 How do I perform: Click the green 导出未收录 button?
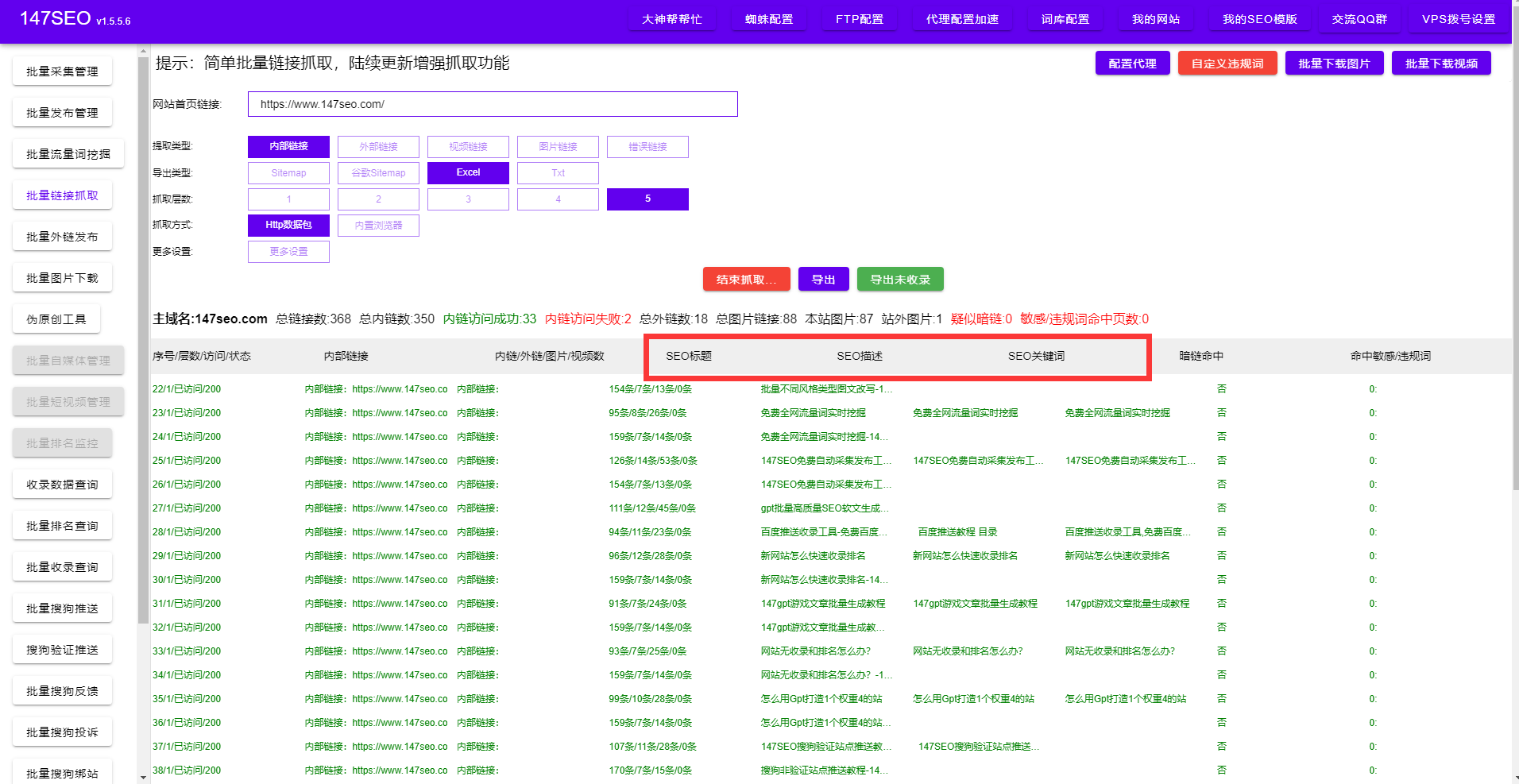pos(899,280)
